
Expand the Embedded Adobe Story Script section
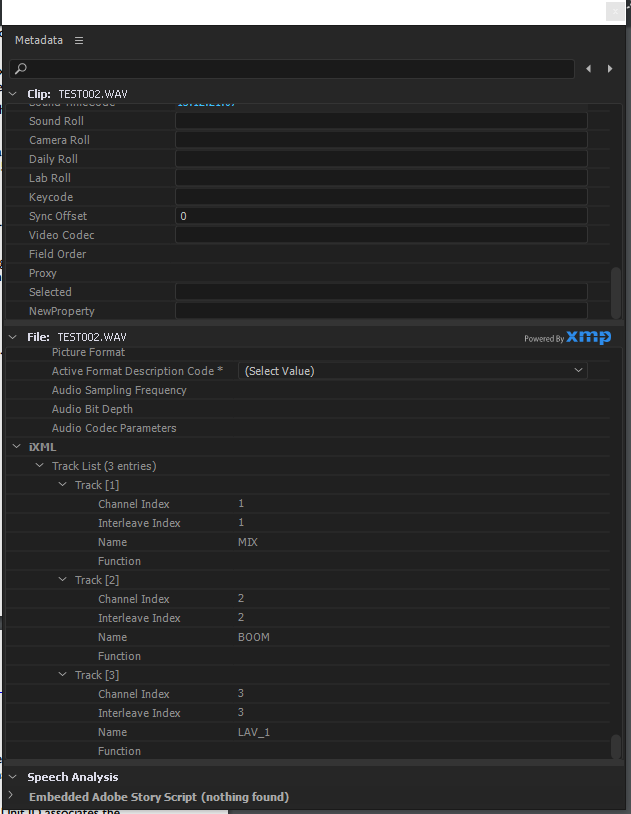10,797
